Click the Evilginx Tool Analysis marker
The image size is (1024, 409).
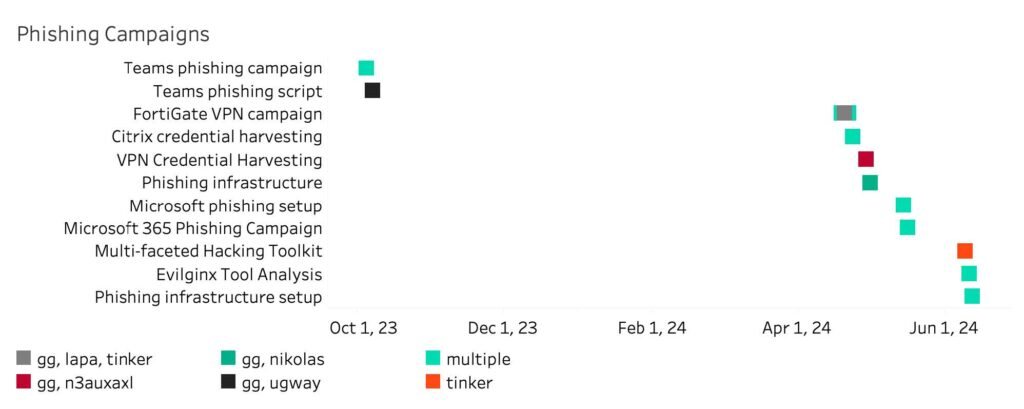click(x=968, y=273)
